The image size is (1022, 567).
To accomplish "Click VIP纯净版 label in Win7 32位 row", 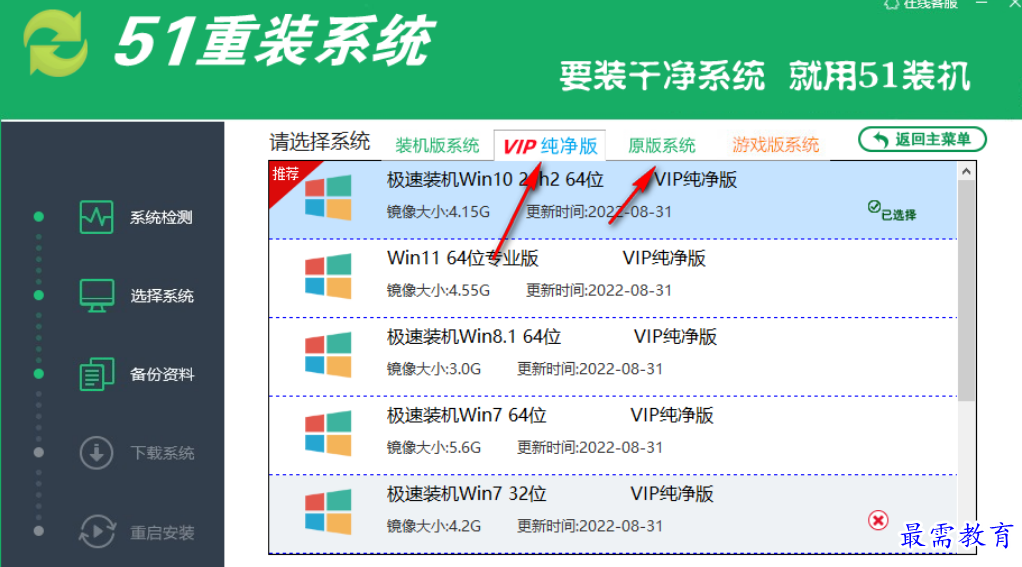I will click(672, 494).
